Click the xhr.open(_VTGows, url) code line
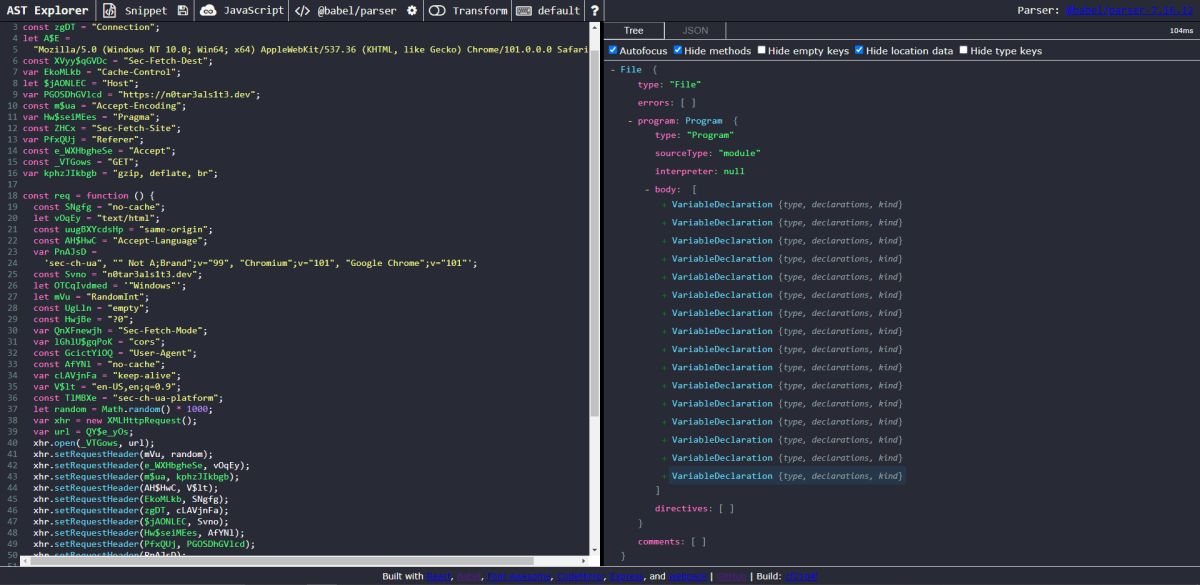This screenshot has width=1200, height=585. [93, 443]
